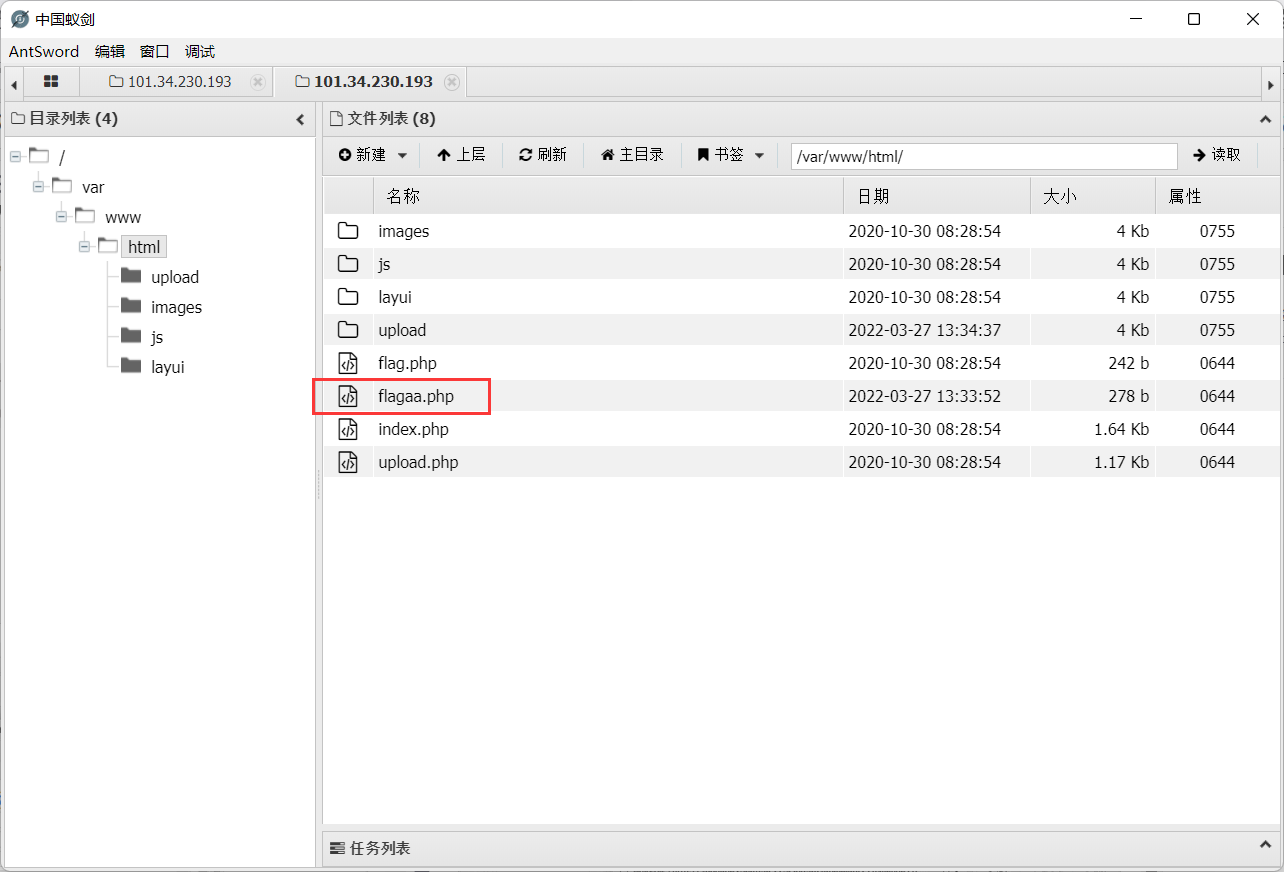
Task: Sort by 大小 column header
Action: pyautogui.click(x=1093, y=196)
